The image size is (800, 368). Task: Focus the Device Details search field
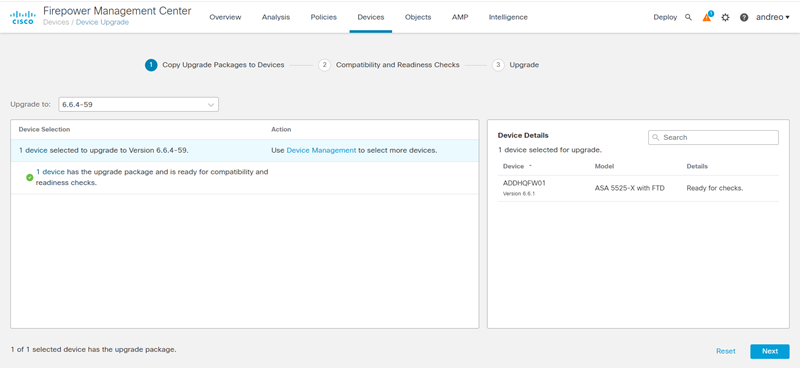click(713, 137)
